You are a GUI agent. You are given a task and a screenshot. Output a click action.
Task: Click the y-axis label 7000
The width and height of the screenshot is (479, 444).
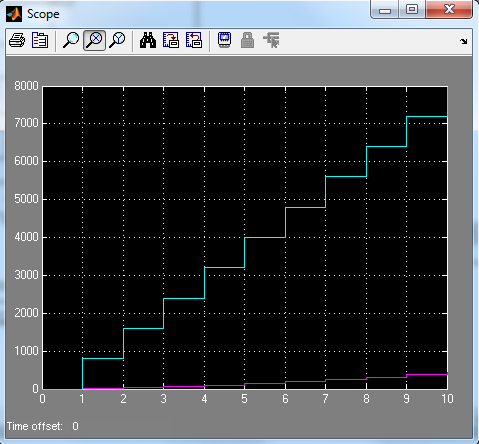pyautogui.click(x=26, y=123)
